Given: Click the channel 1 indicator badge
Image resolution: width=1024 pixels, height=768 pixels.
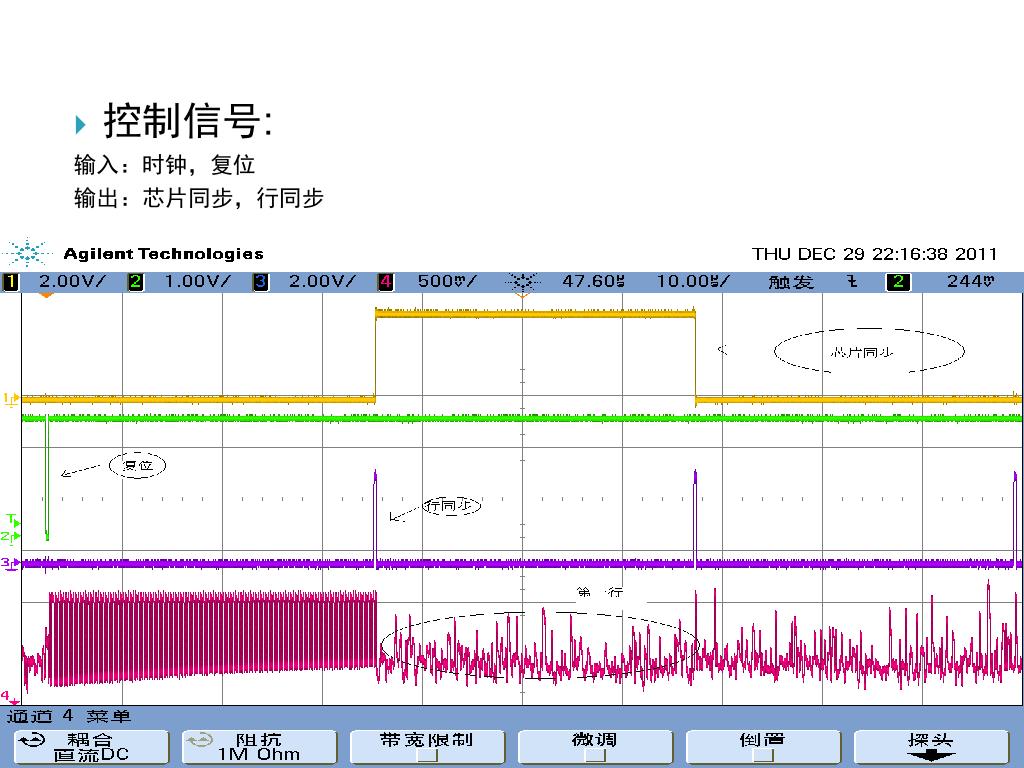Looking at the screenshot, I should 11,282.
